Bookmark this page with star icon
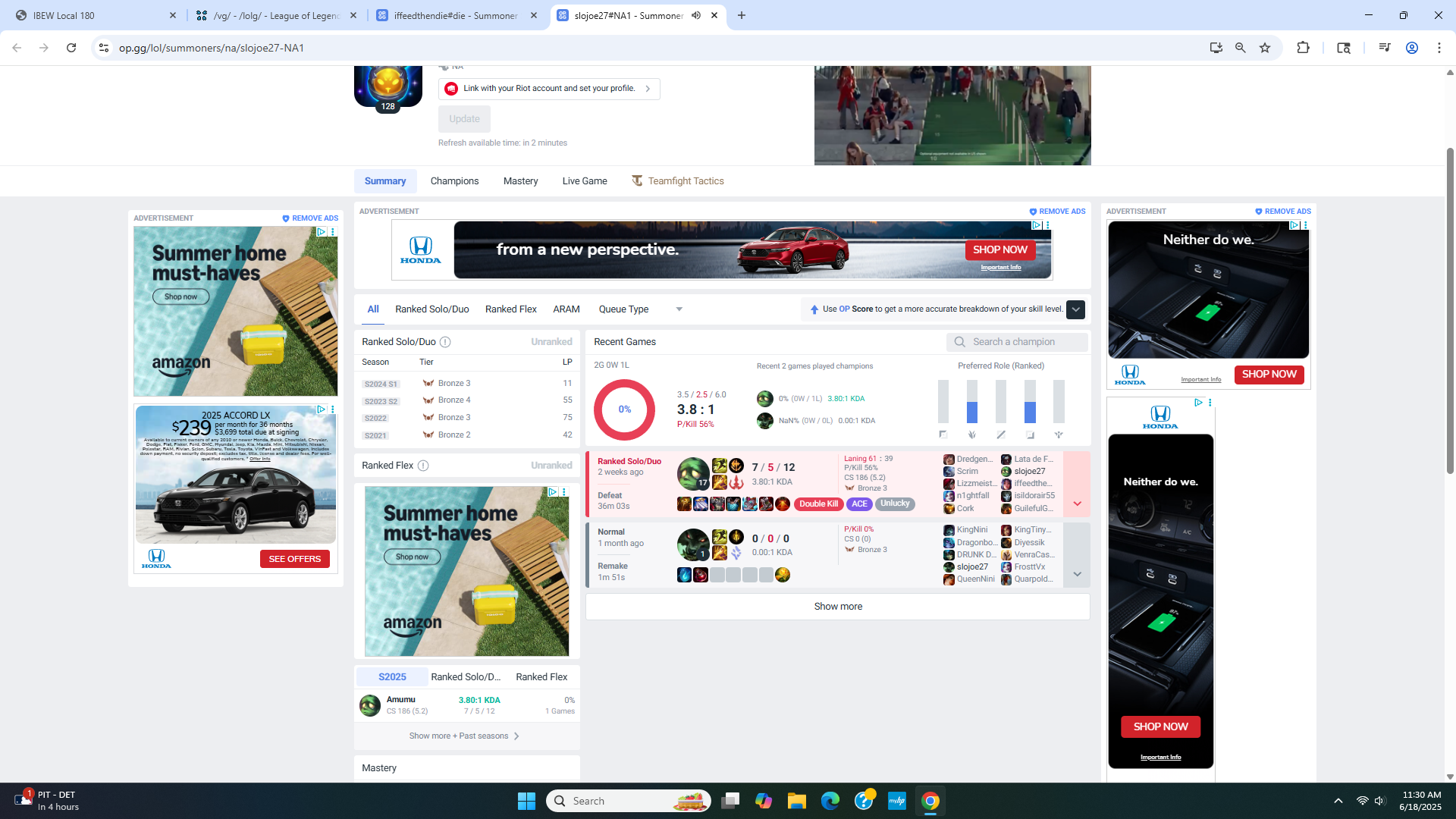Image resolution: width=1456 pixels, height=819 pixels. pos(1265,48)
